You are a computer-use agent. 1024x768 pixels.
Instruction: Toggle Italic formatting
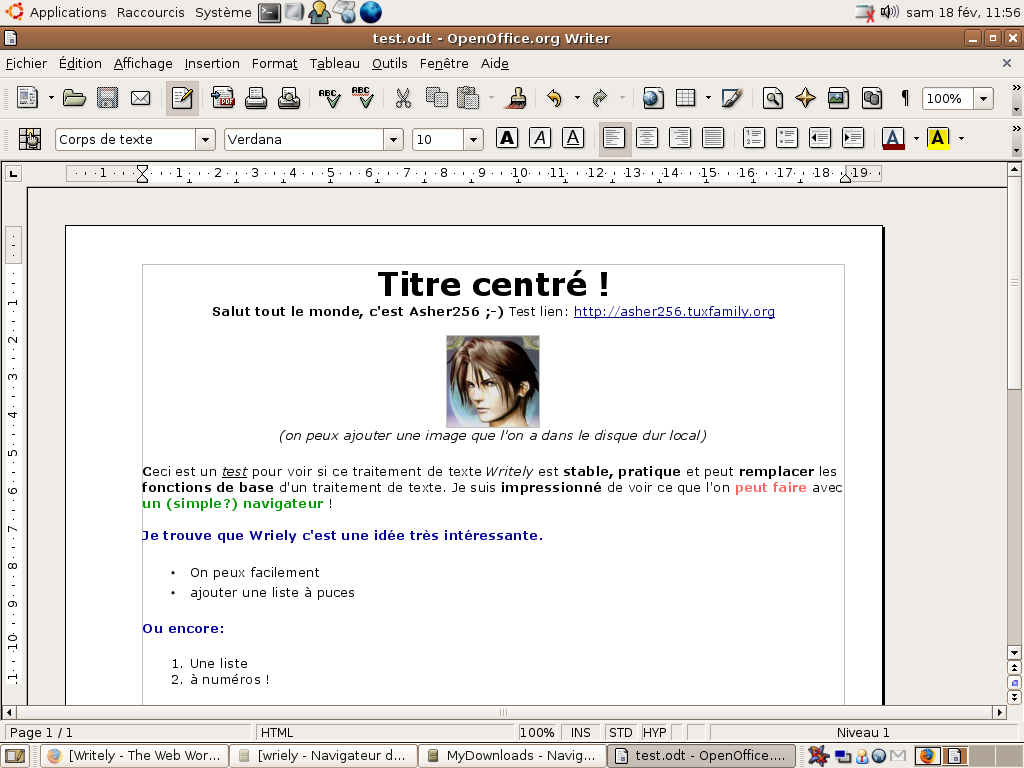coord(540,138)
